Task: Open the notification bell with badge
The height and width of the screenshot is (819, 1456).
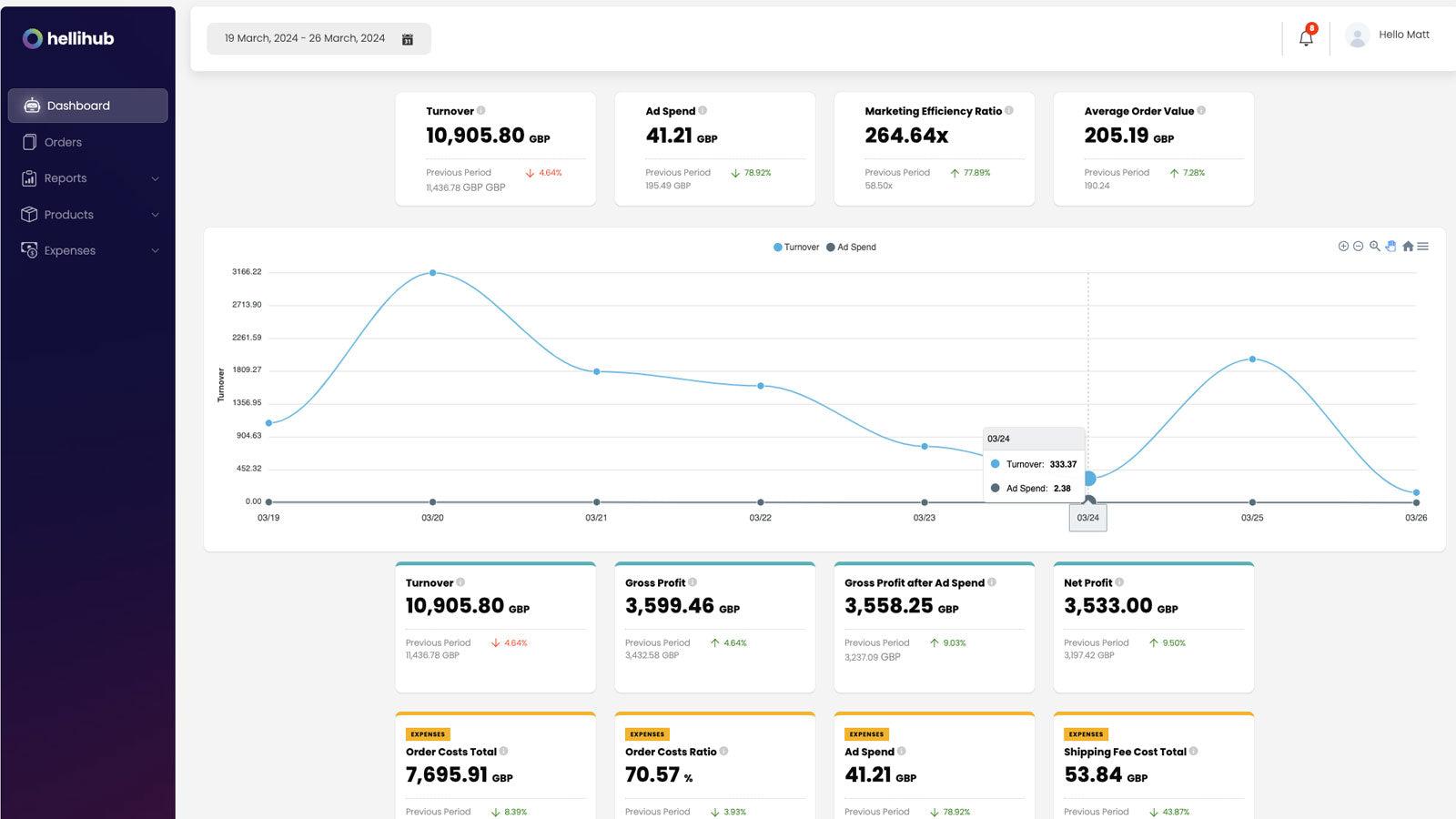Action: pyautogui.click(x=1305, y=36)
